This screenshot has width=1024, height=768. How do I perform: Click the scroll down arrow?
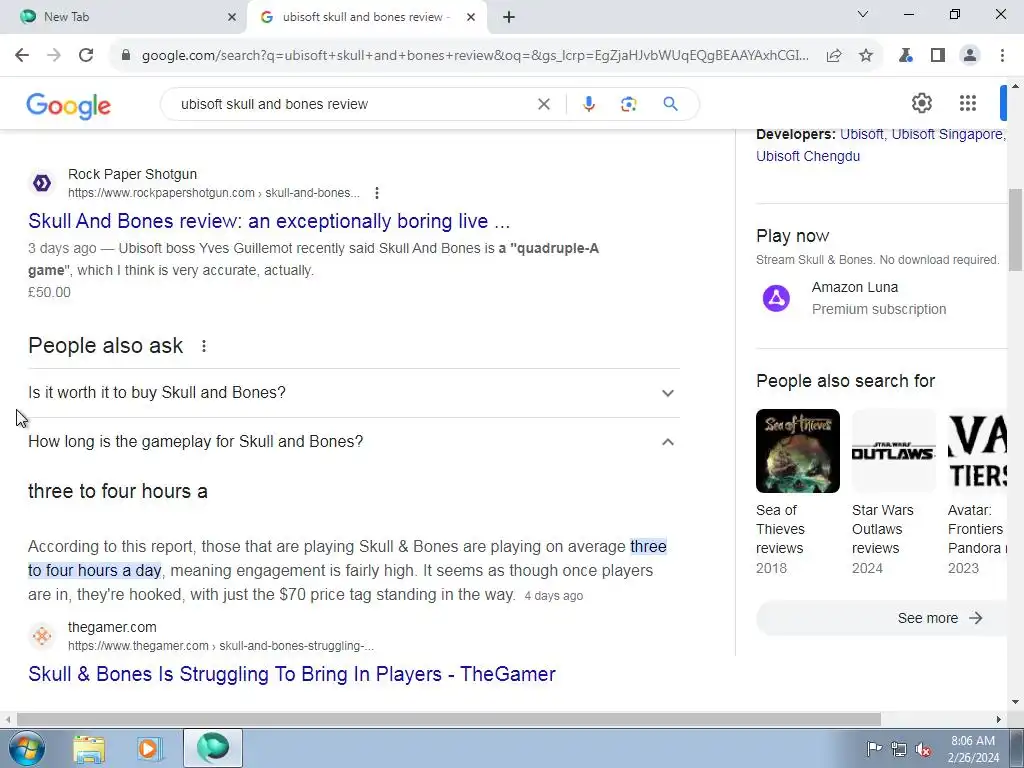1015,703
